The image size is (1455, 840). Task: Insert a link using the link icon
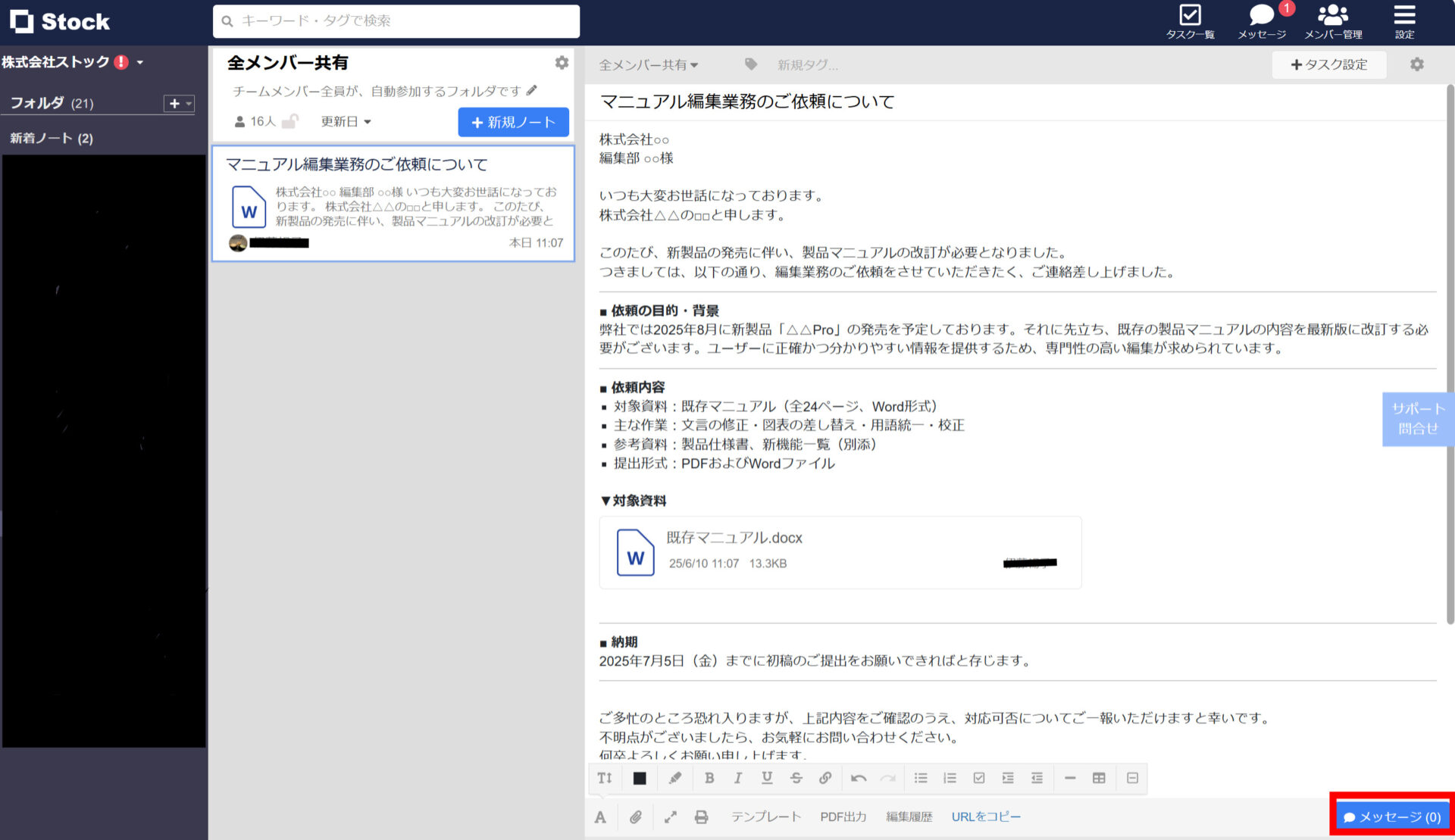824,778
